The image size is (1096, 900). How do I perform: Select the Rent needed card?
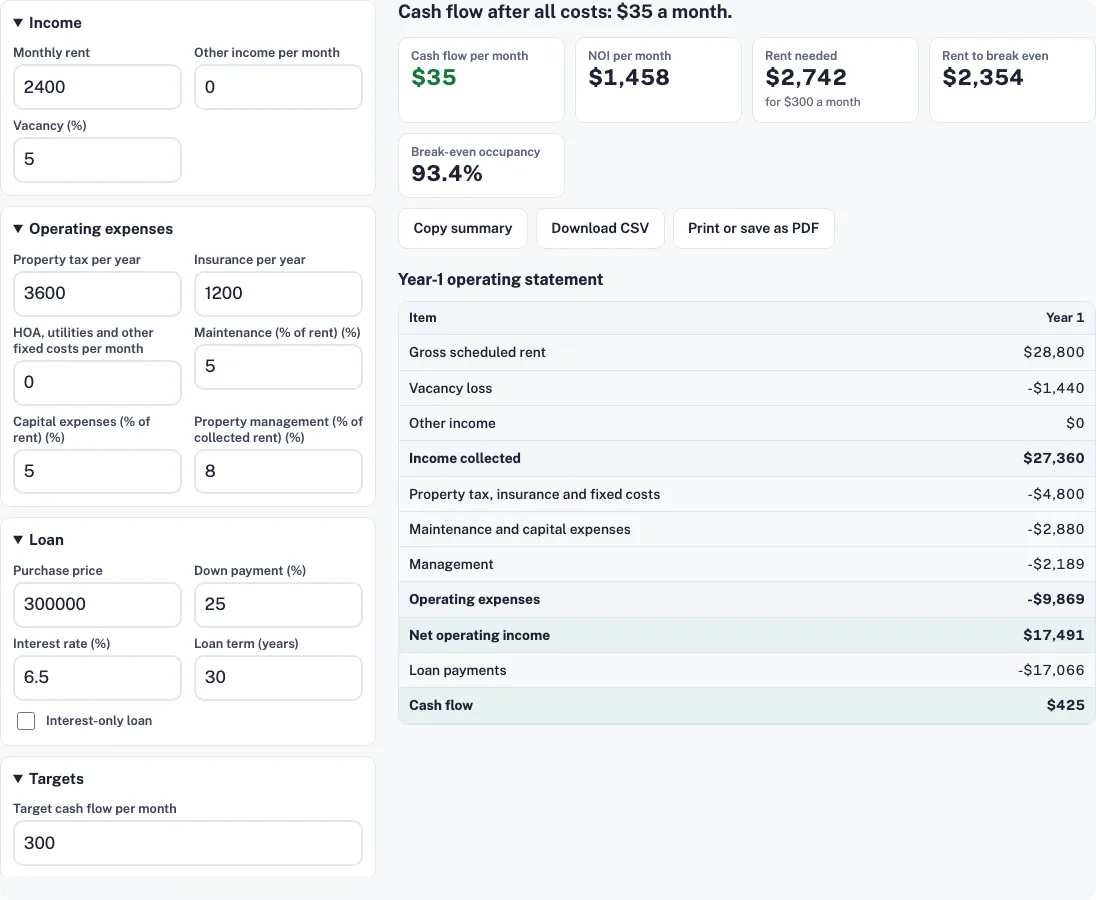835,80
